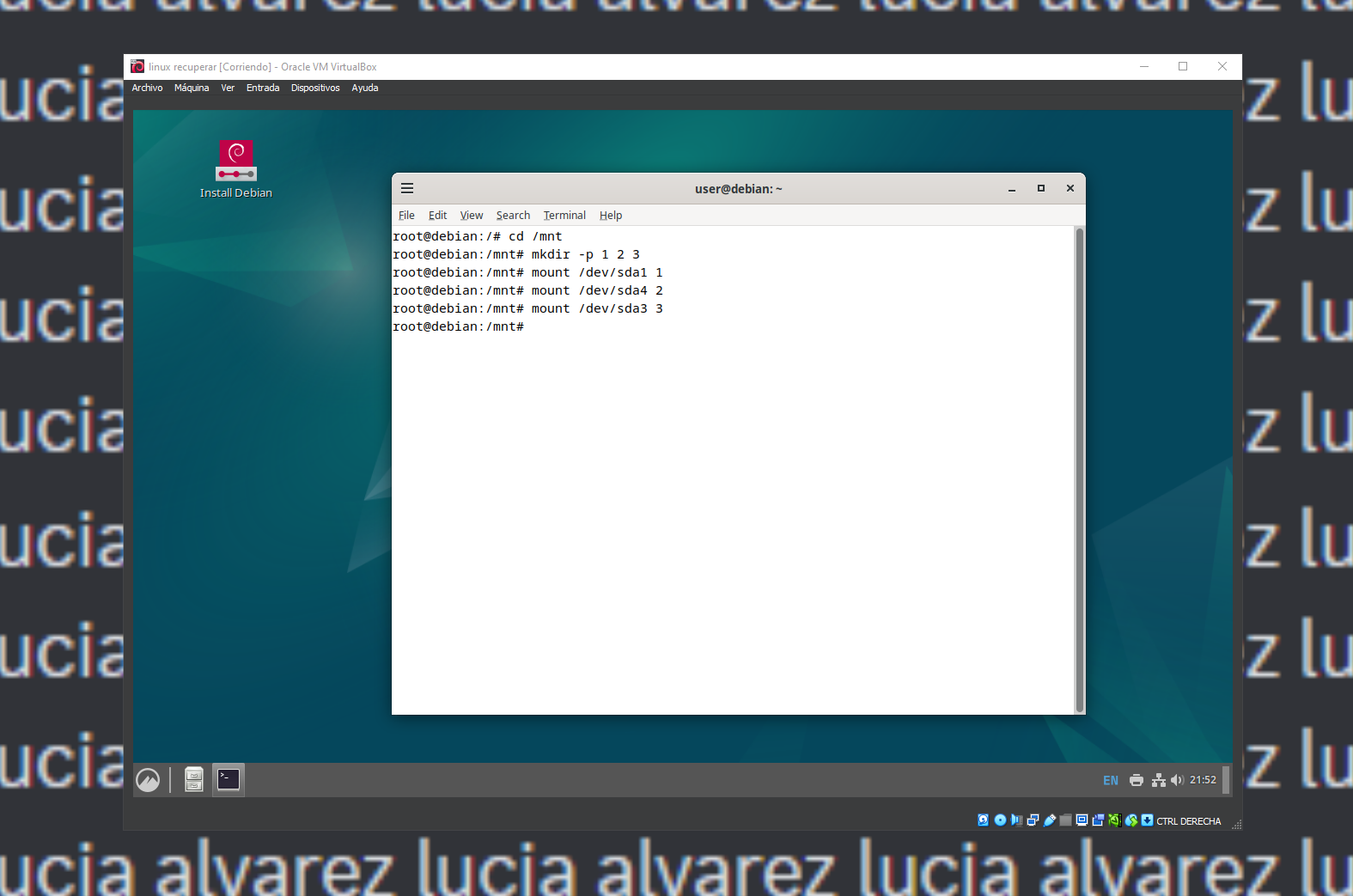This screenshot has width=1353, height=896.
Task: Click the 'mount /dev/sda3 3' line
Action: point(527,308)
